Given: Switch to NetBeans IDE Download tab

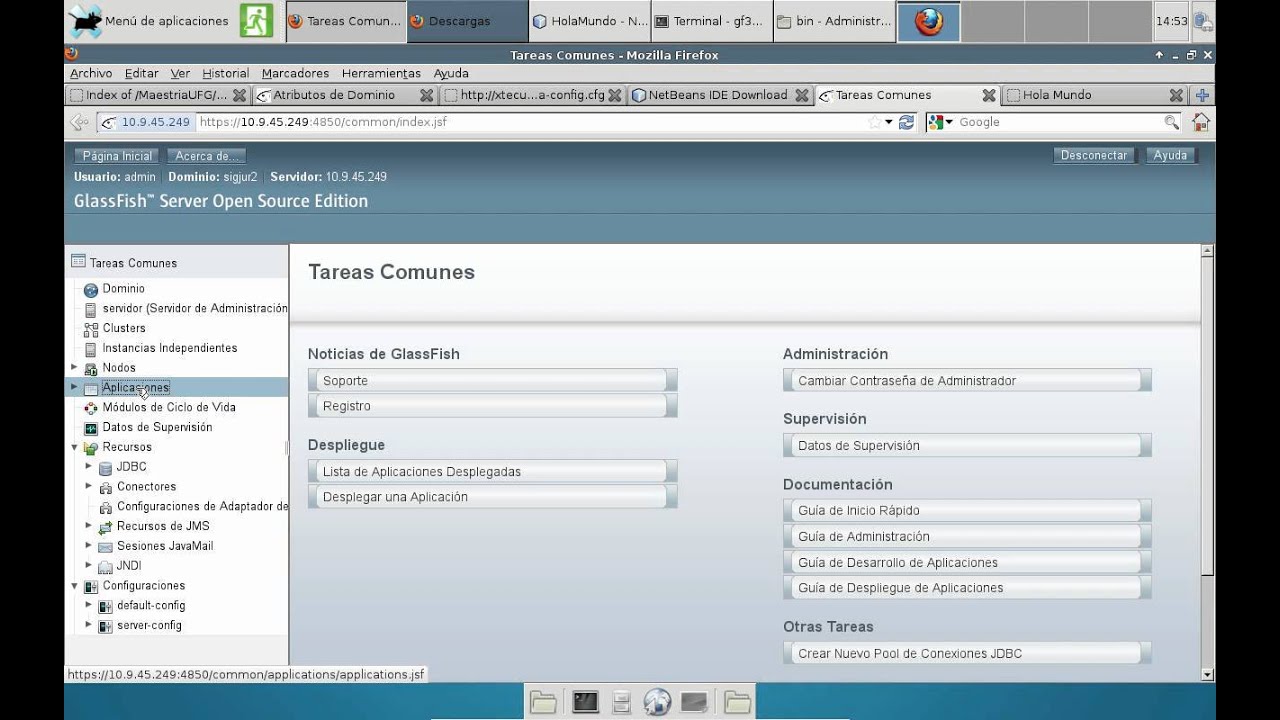Looking at the screenshot, I should (720, 95).
